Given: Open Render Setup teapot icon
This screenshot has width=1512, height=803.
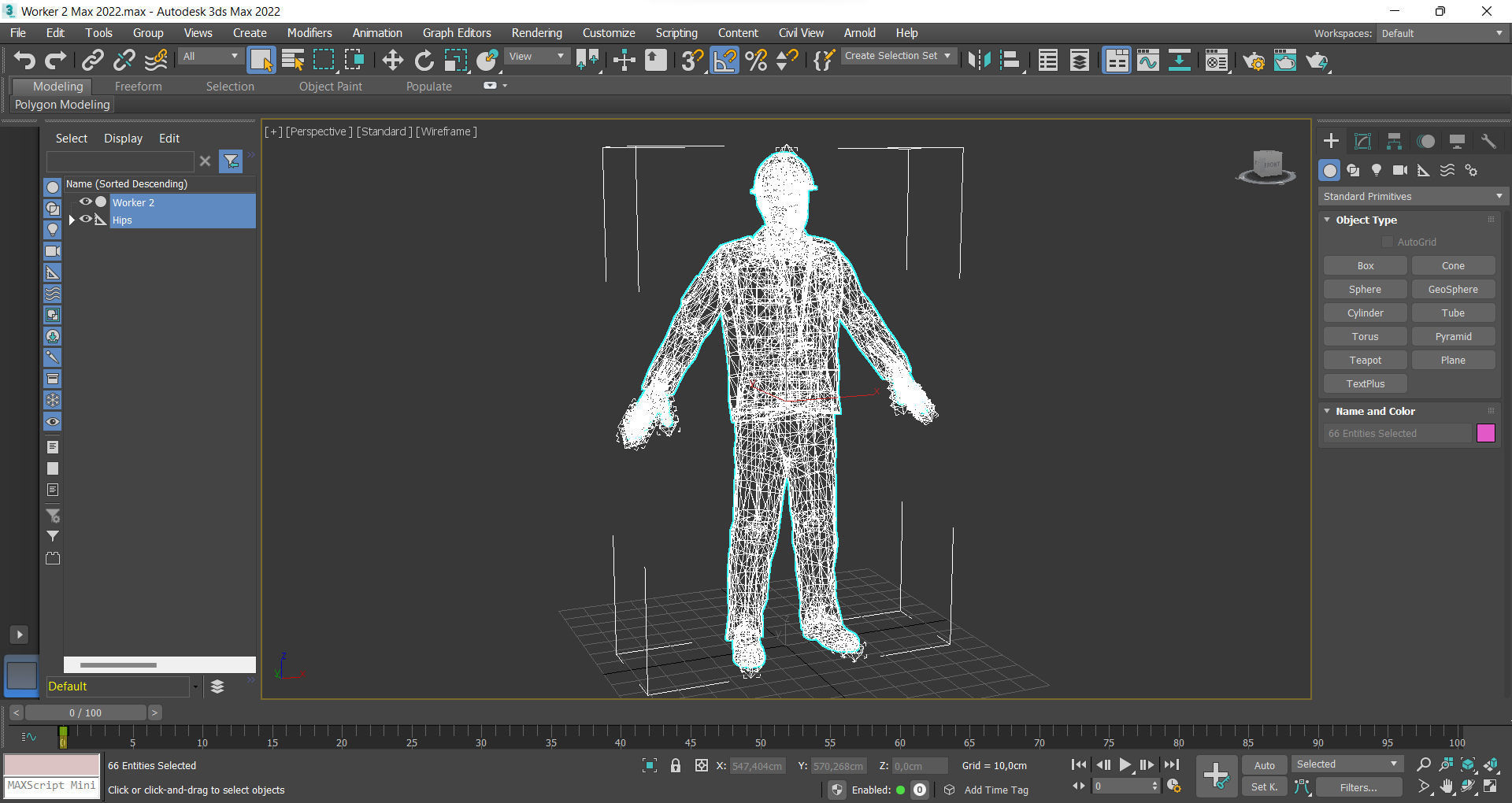Looking at the screenshot, I should [x=1254, y=60].
